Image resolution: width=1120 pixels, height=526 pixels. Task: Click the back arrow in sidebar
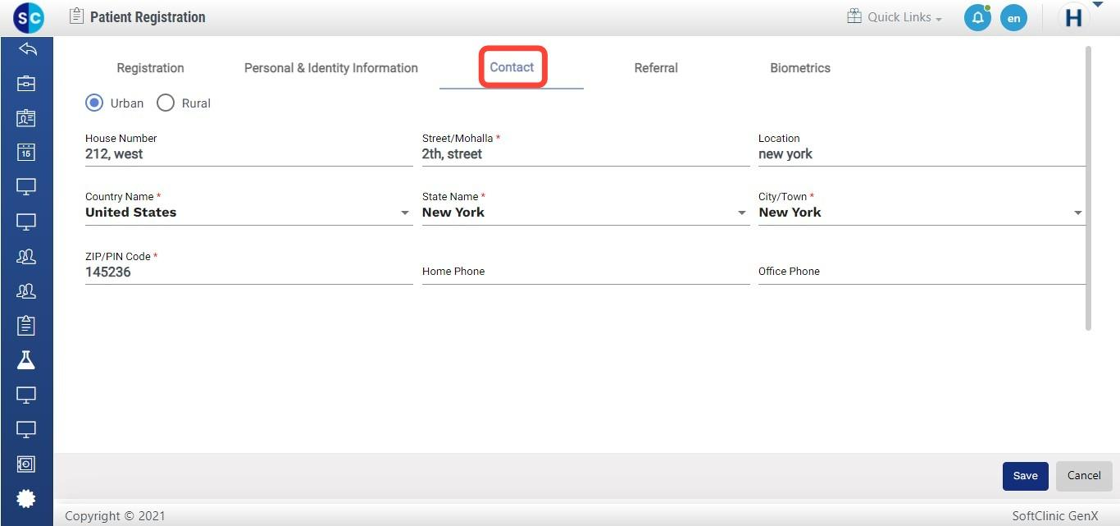27,49
